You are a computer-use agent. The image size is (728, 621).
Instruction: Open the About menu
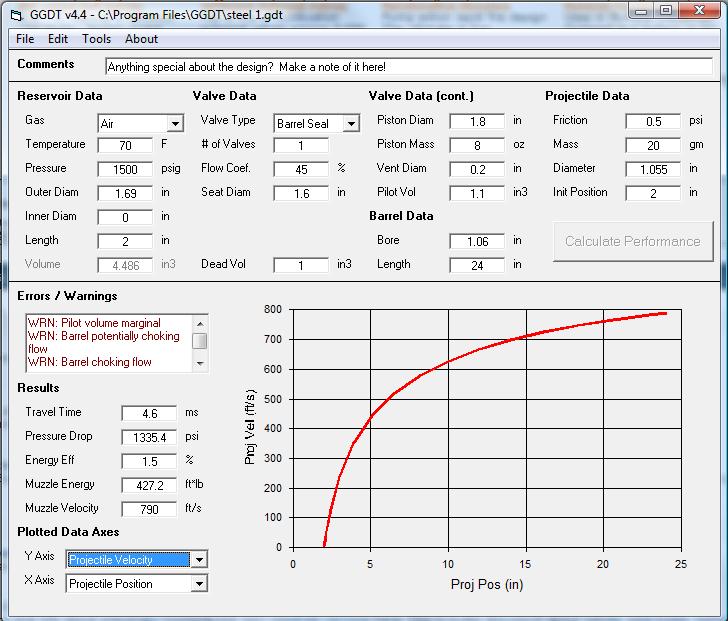pyautogui.click(x=141, y=39)
